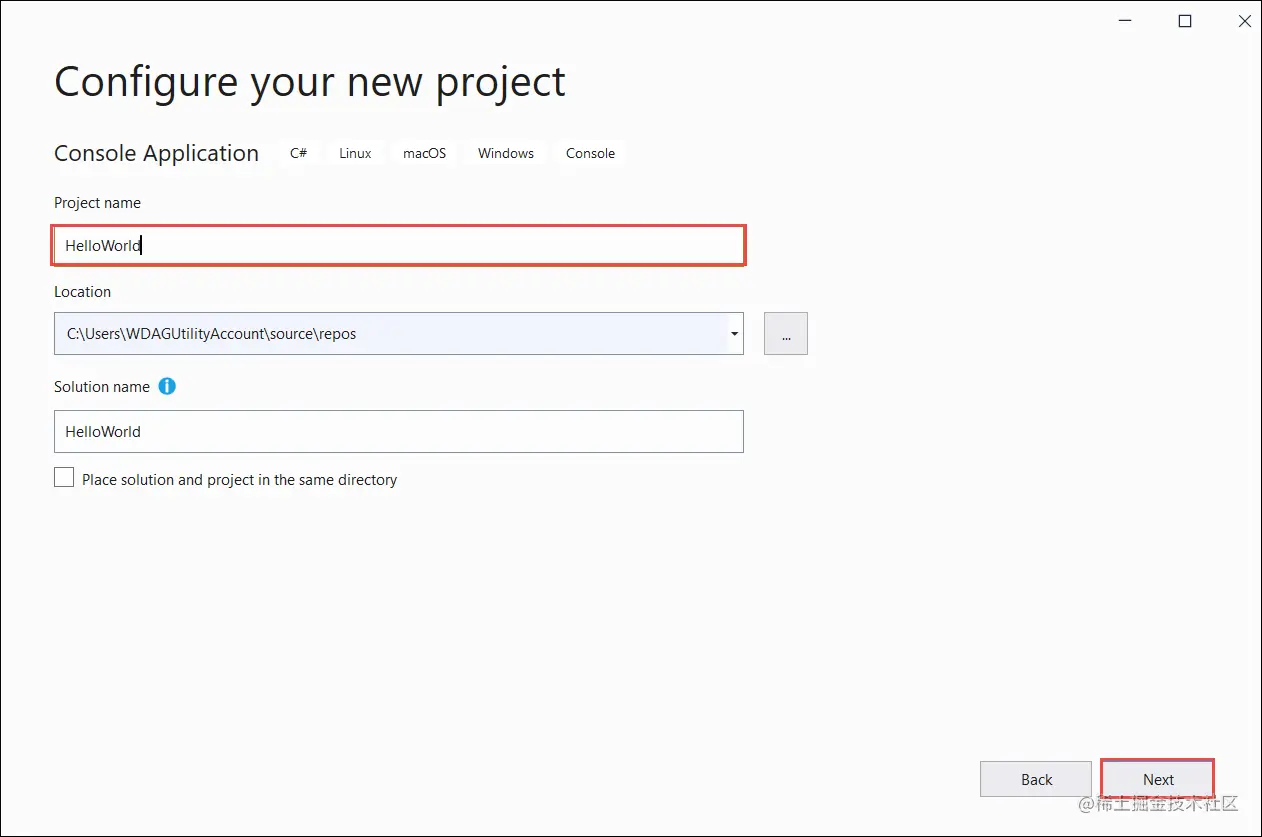Click the Project name label
Screen dimensions: 1262x837
tap(97, 202)
